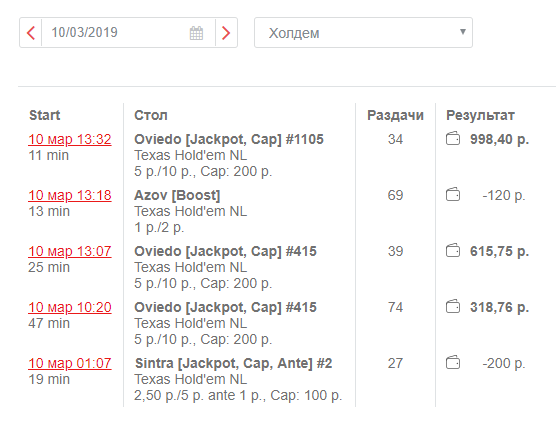Open session link 10 мар 13:18

(70, 195)
